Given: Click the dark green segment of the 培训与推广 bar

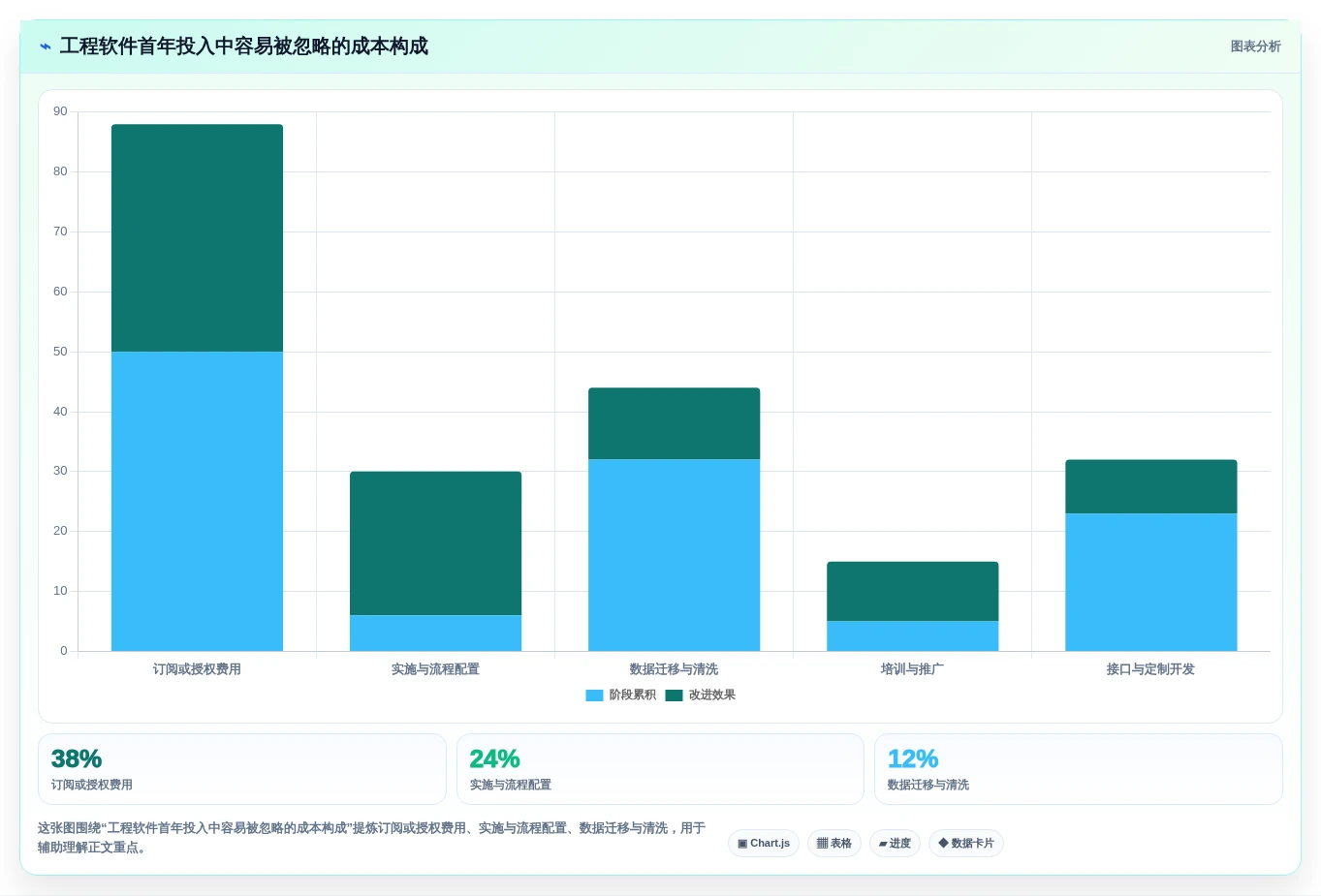Looking at the screenshot, I should [912, 591].
